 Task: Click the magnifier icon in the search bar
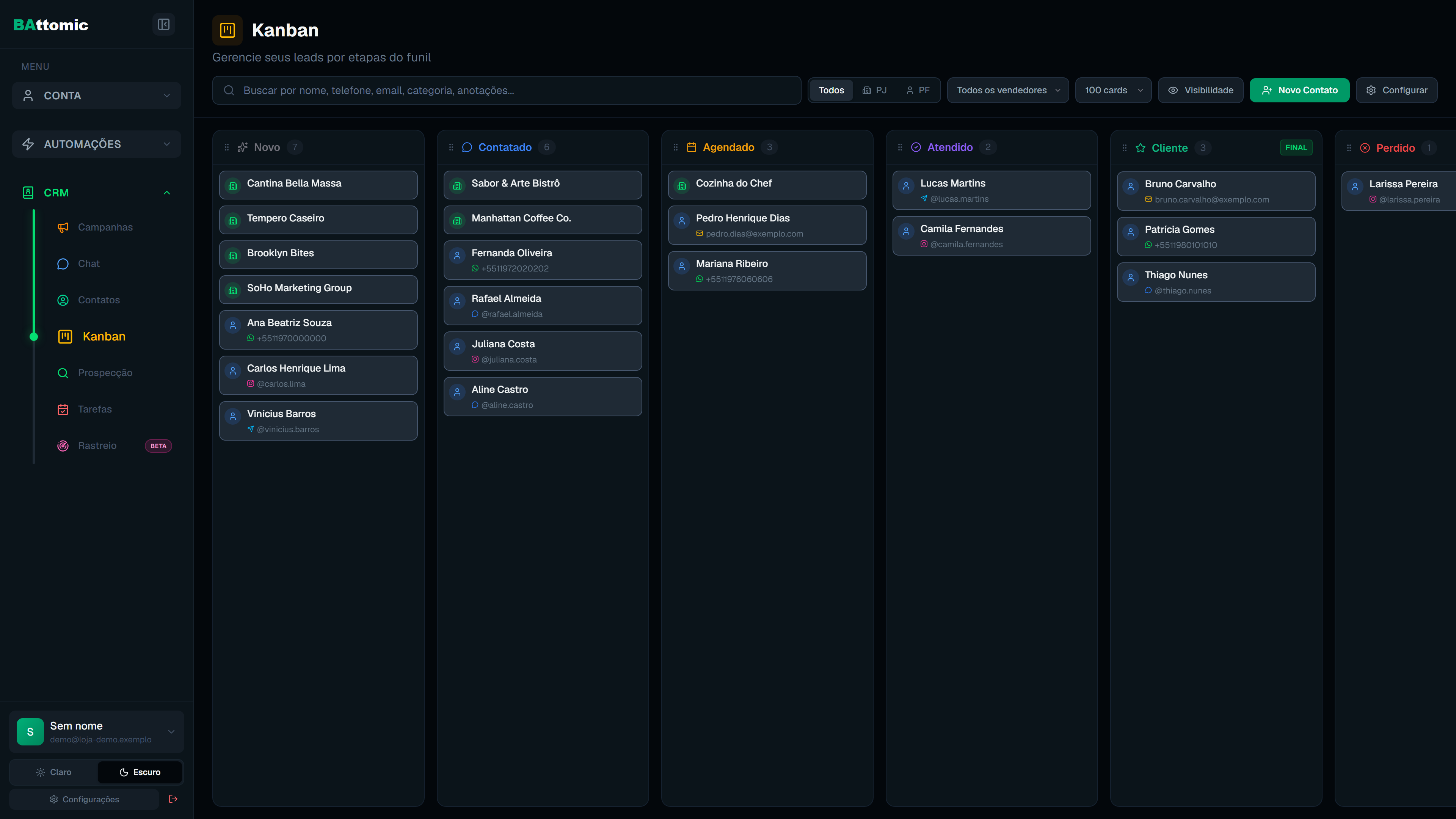229,91
